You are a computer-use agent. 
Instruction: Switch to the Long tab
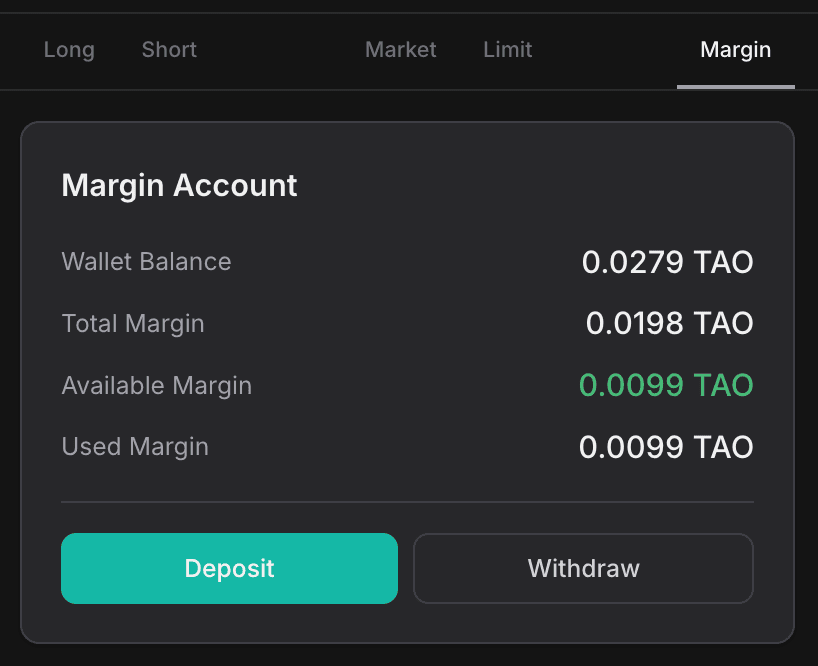click(68, 50)
